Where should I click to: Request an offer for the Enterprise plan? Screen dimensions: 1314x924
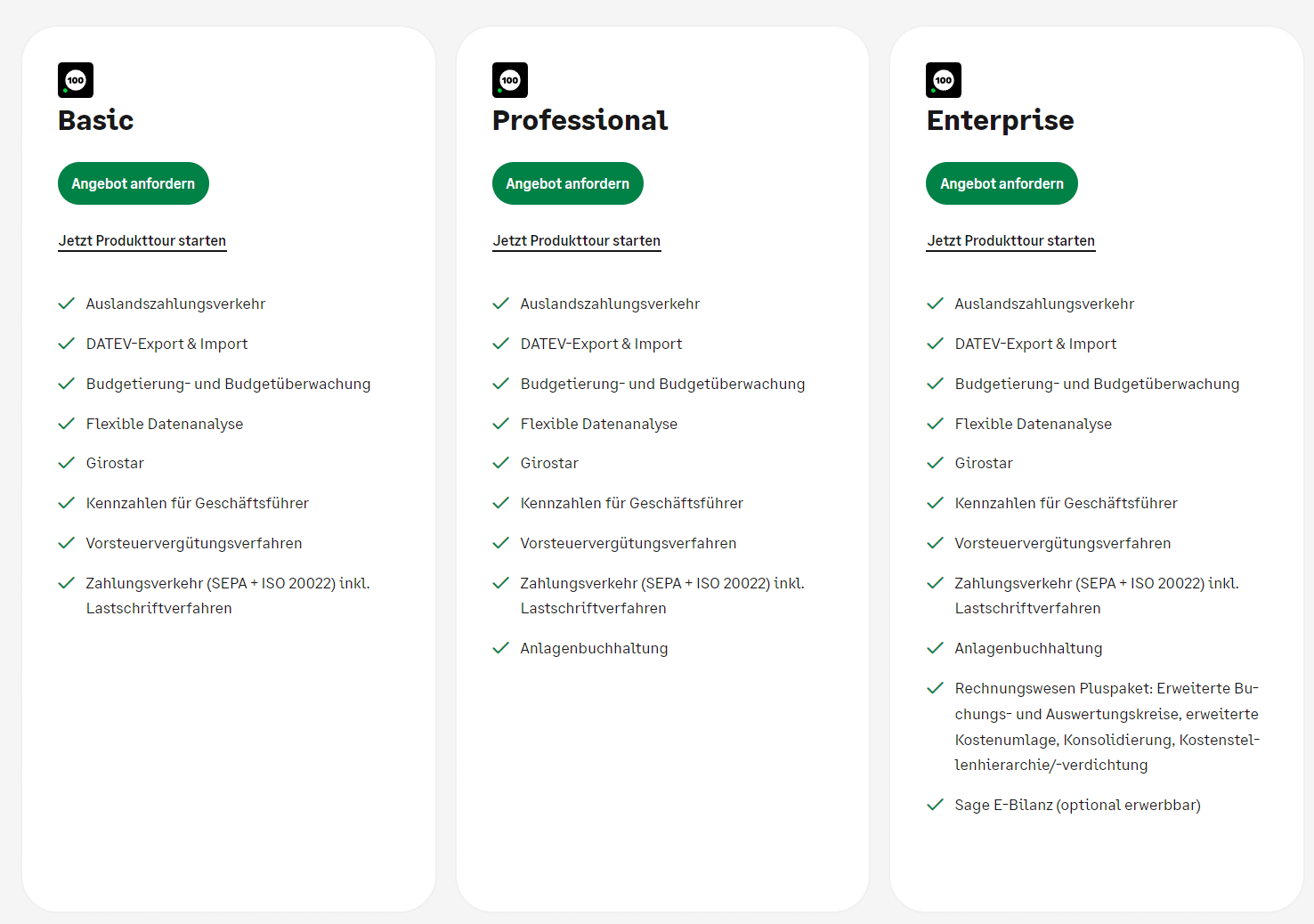tap(1002, 183)
